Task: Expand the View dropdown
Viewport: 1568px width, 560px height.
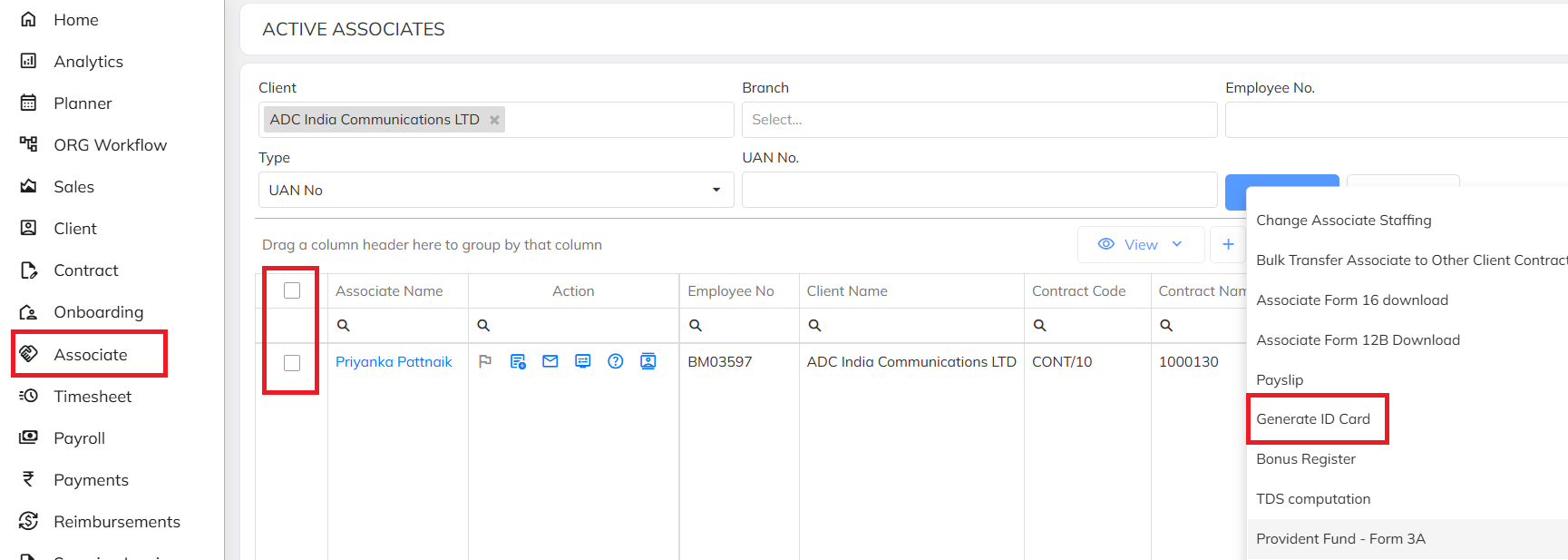Action: [x=1140, y=244]
